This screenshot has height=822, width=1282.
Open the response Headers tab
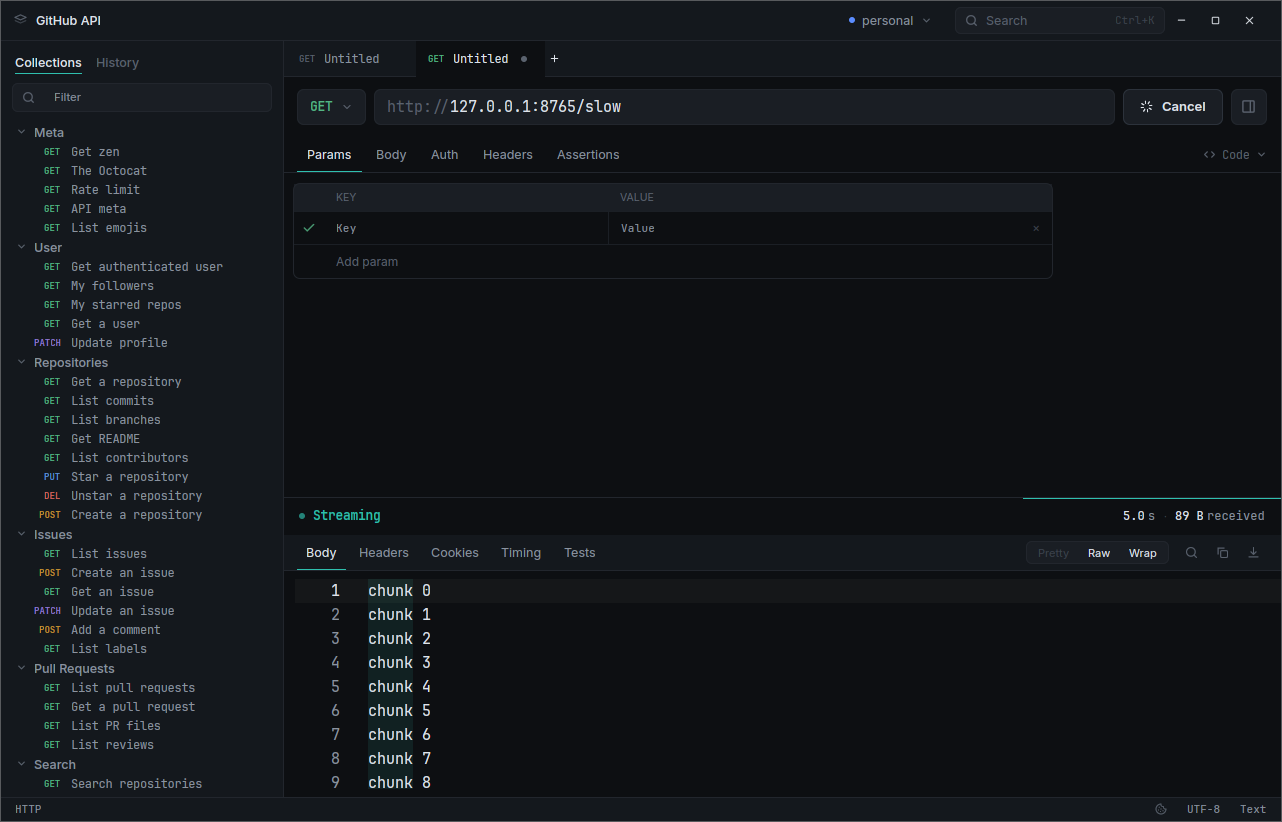pos(384,553)
